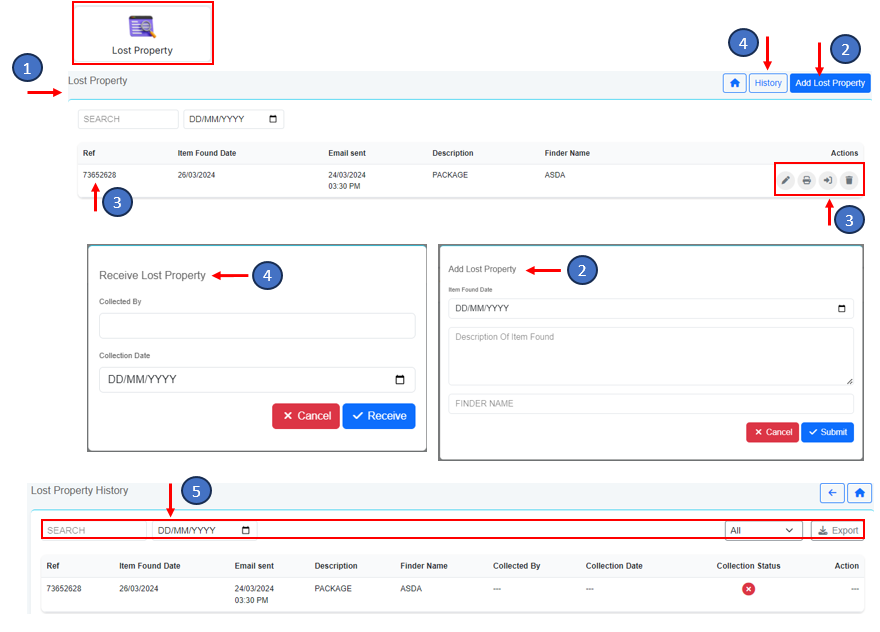
Task: Click the home icon beside History
Action: click(735, 83)
